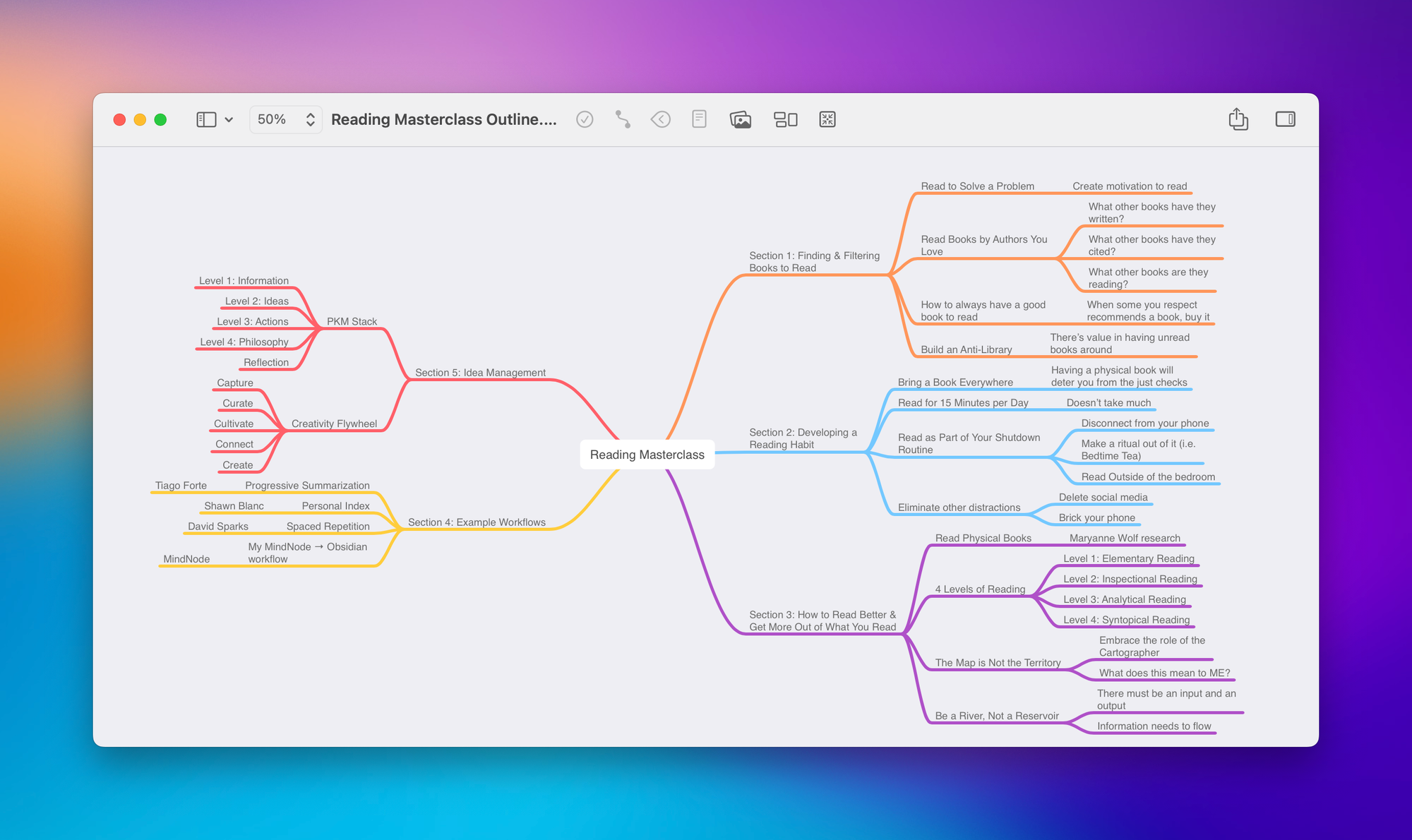Click the layout arrangement icon
This screenshot has height=840, width=1412.
pos(785,119)
